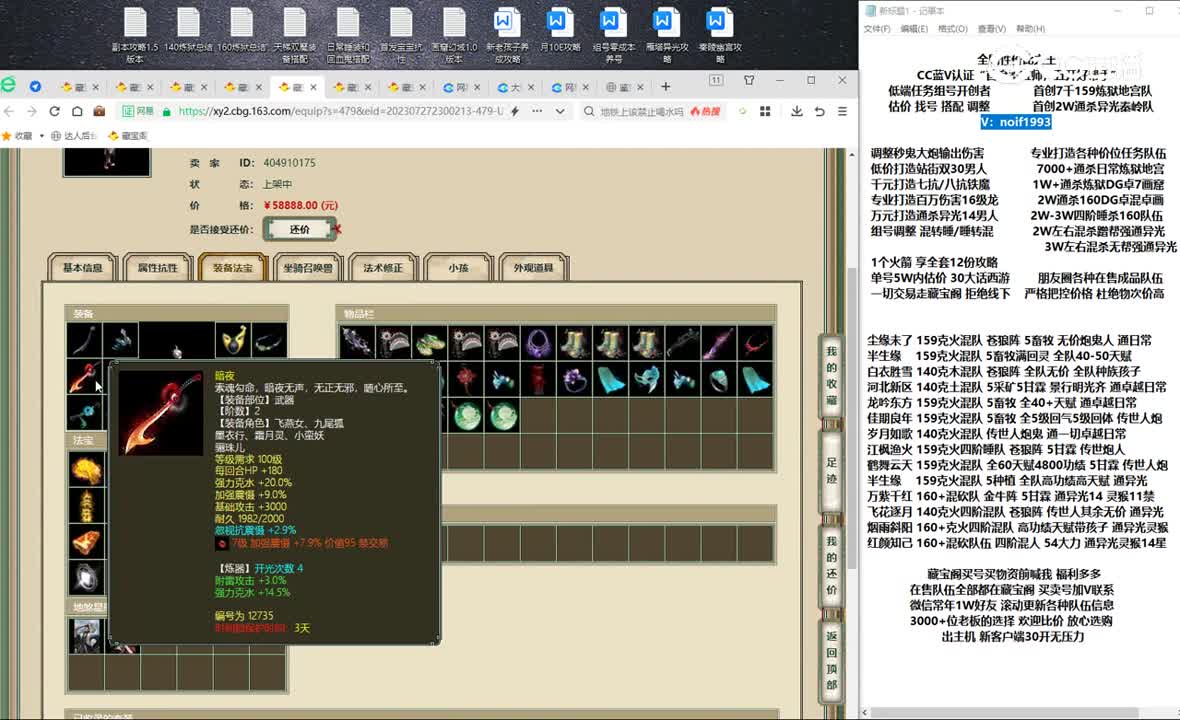Open the browser home page
1180x720 pixels.
pyautogui.click(x=77, y=111)
